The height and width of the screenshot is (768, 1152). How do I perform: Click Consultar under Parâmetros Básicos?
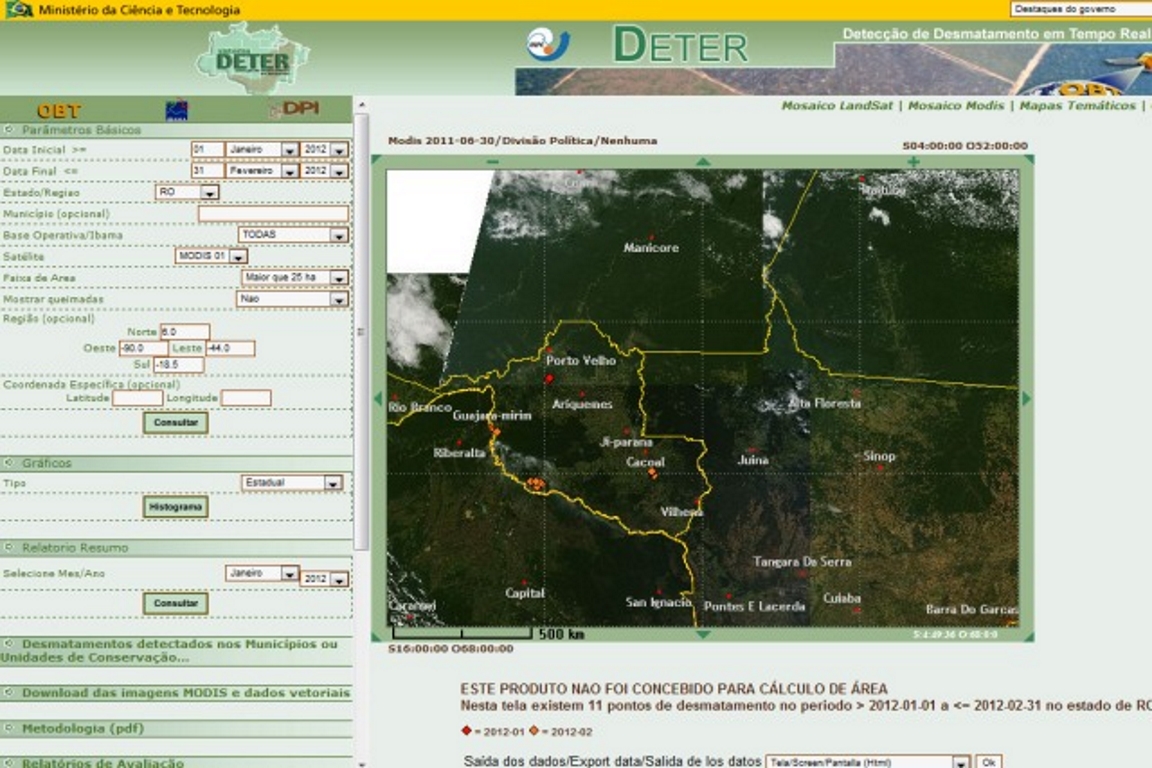175,423
